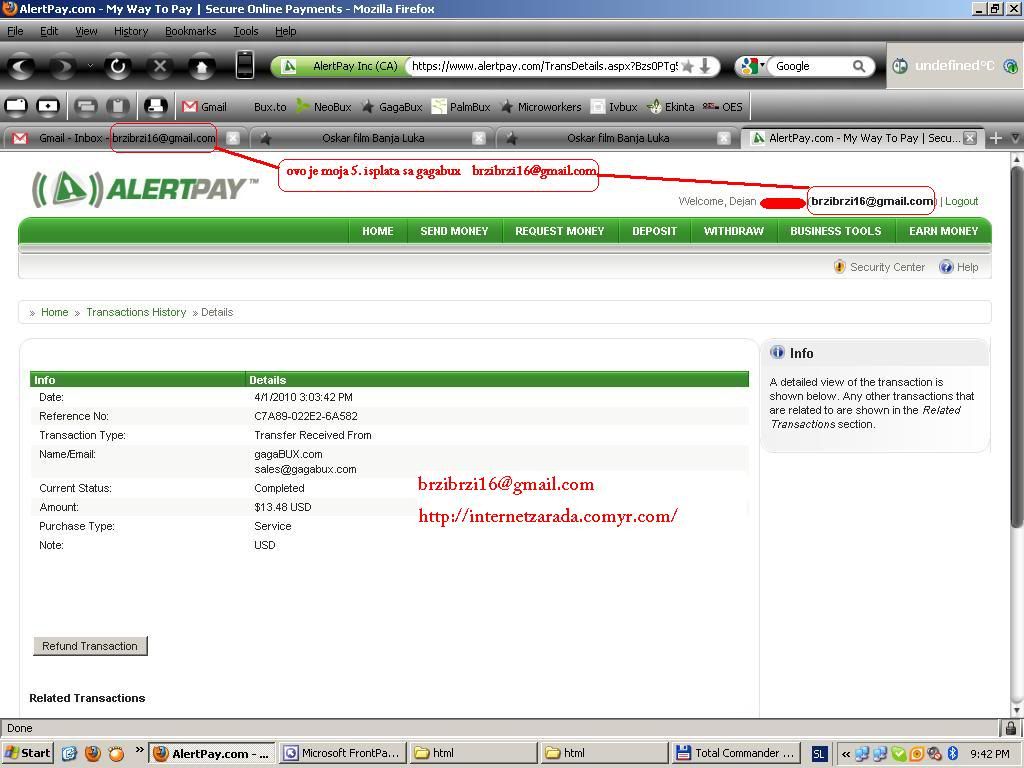Print the page with printer icon
Screen dimensions: 1024x768
155,106
